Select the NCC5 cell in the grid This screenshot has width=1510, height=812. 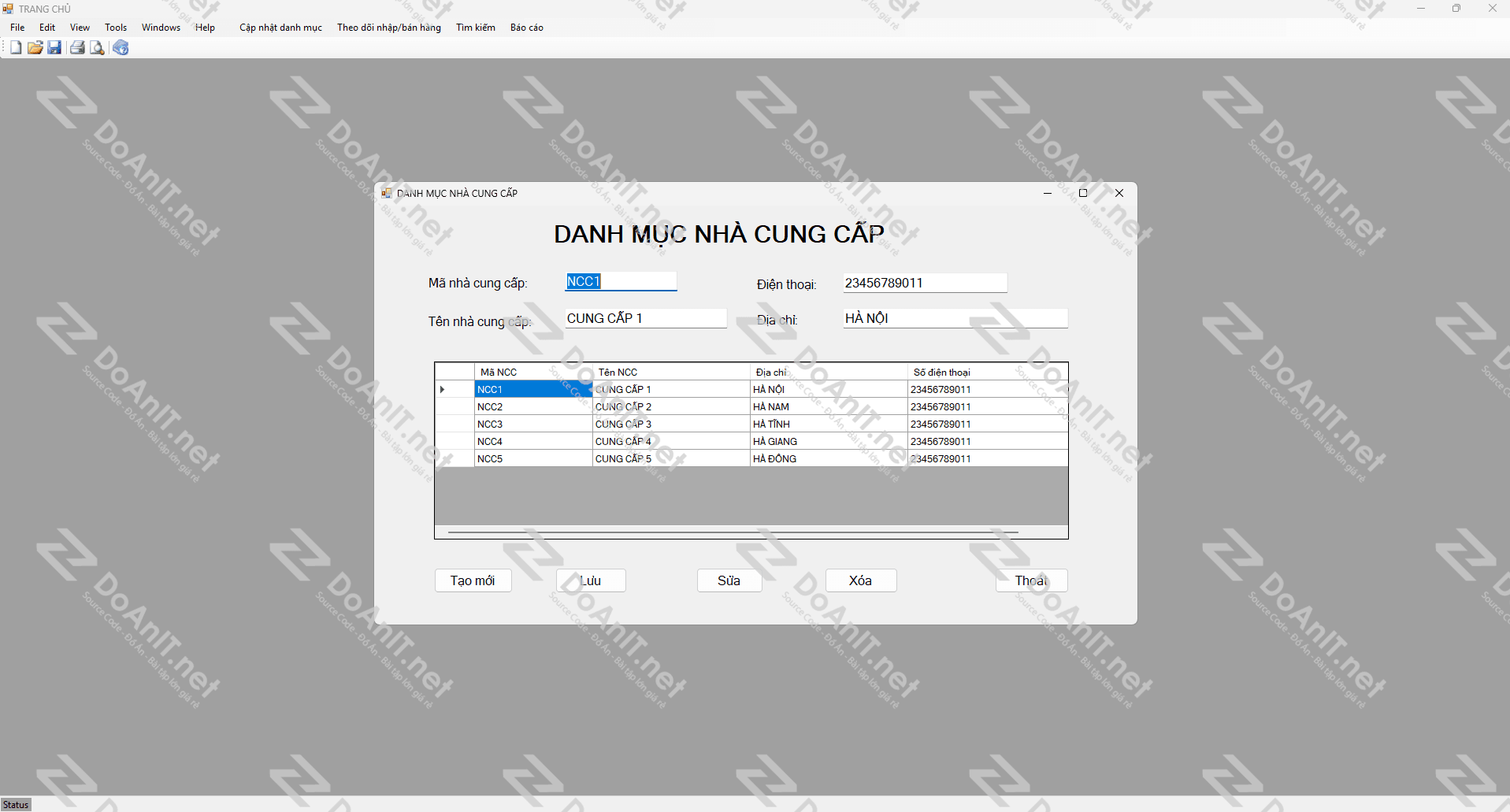pos(533,458)
